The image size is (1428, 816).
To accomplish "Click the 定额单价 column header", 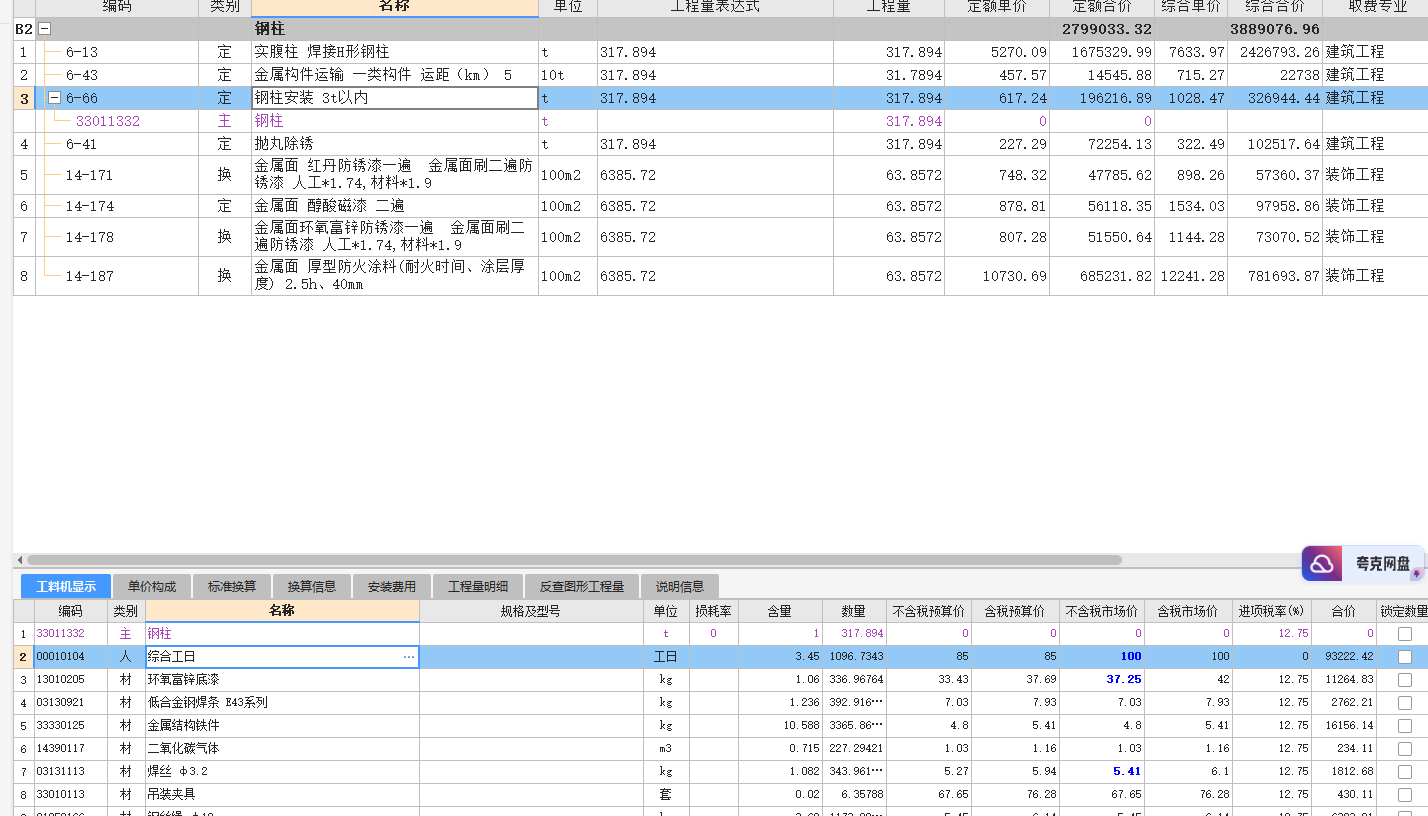I will pyautogui.click(x=997, y=8).
